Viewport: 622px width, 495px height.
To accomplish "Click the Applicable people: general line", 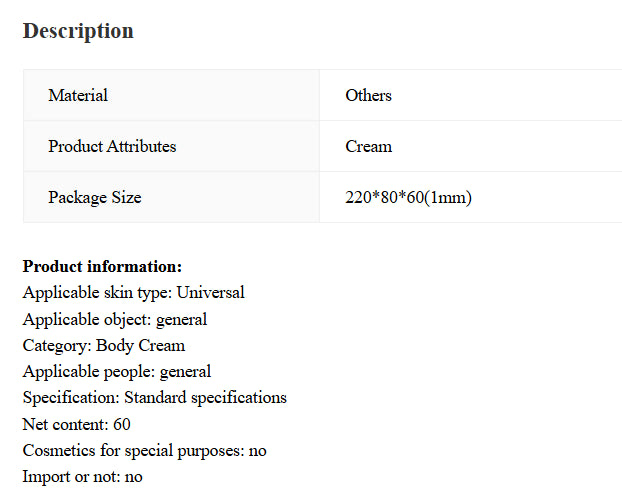I will pos(117,372).
